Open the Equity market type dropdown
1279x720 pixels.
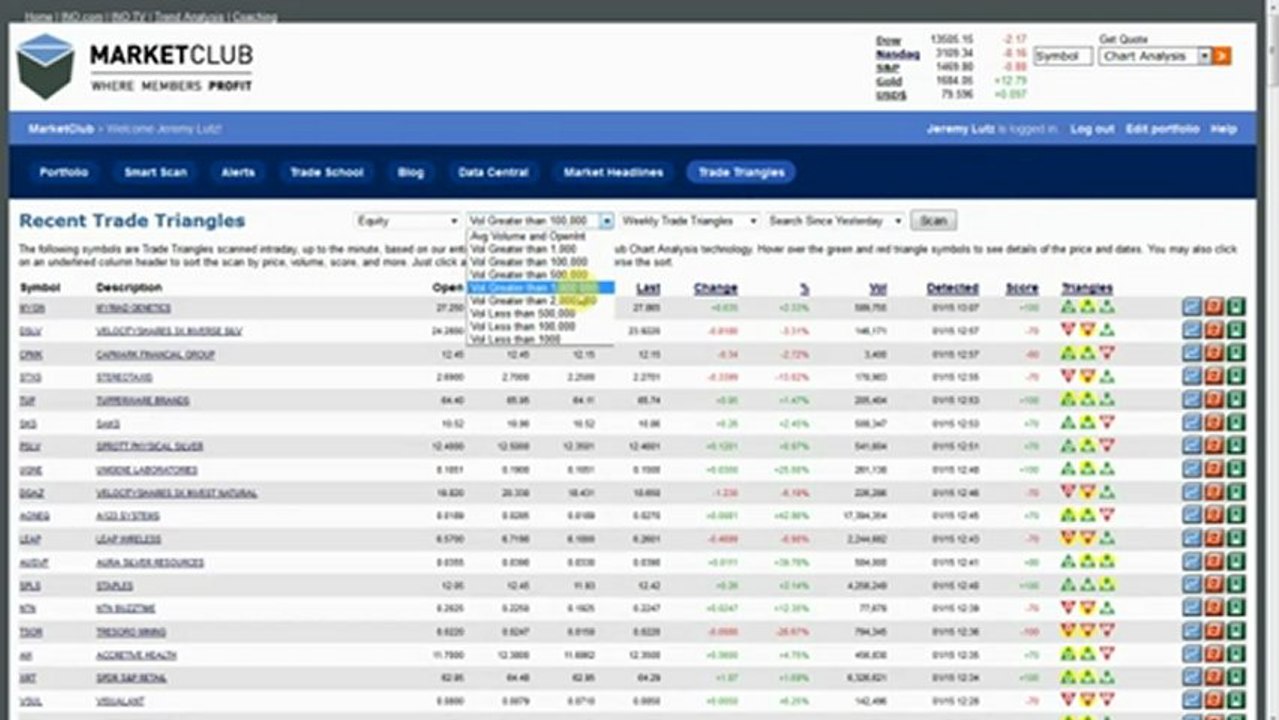(x=407, y=220)
